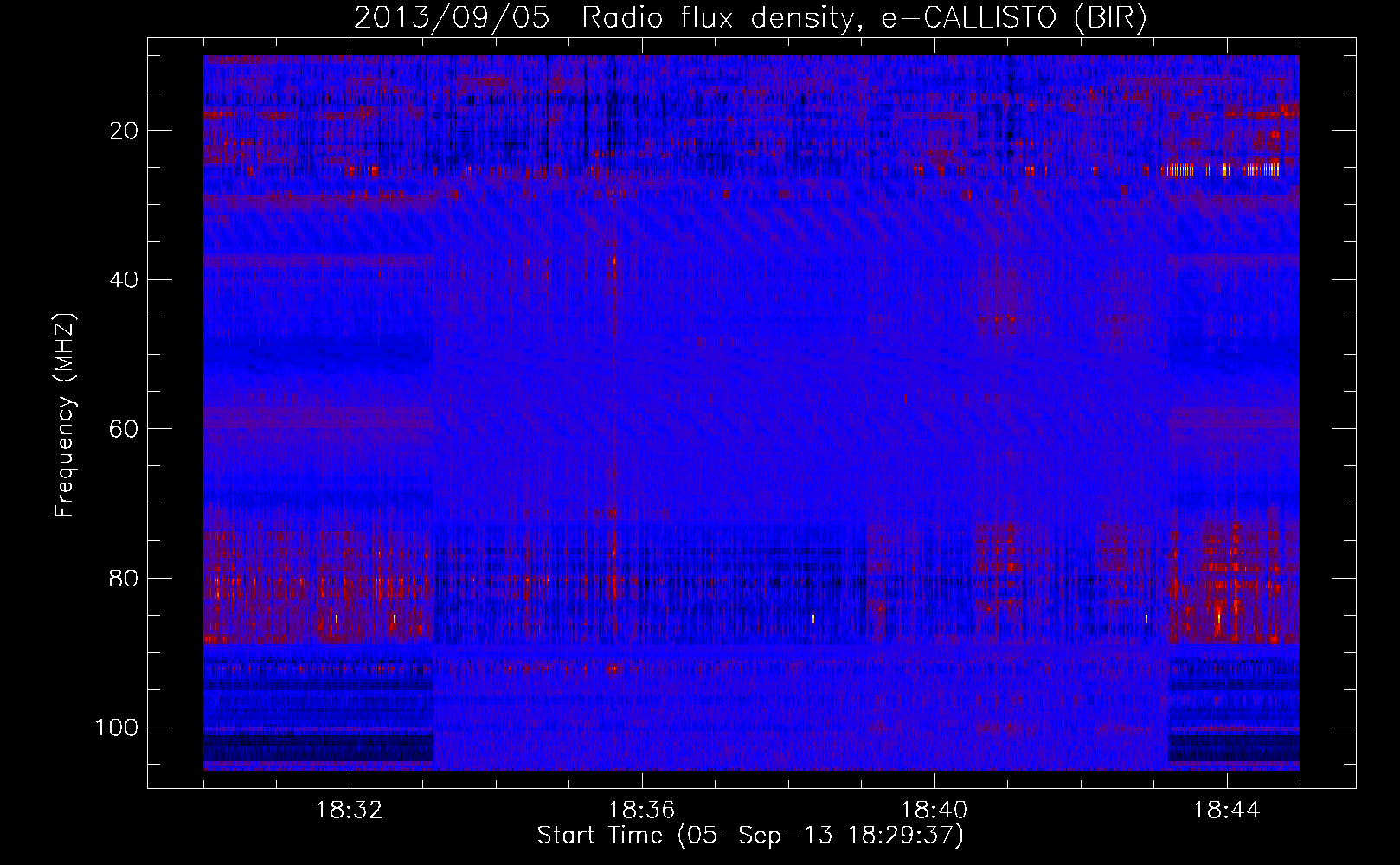Click the 18:44 time axis label
Image resolution: width=1400 pixels, height=865 pixels.
click(1227, 811)
